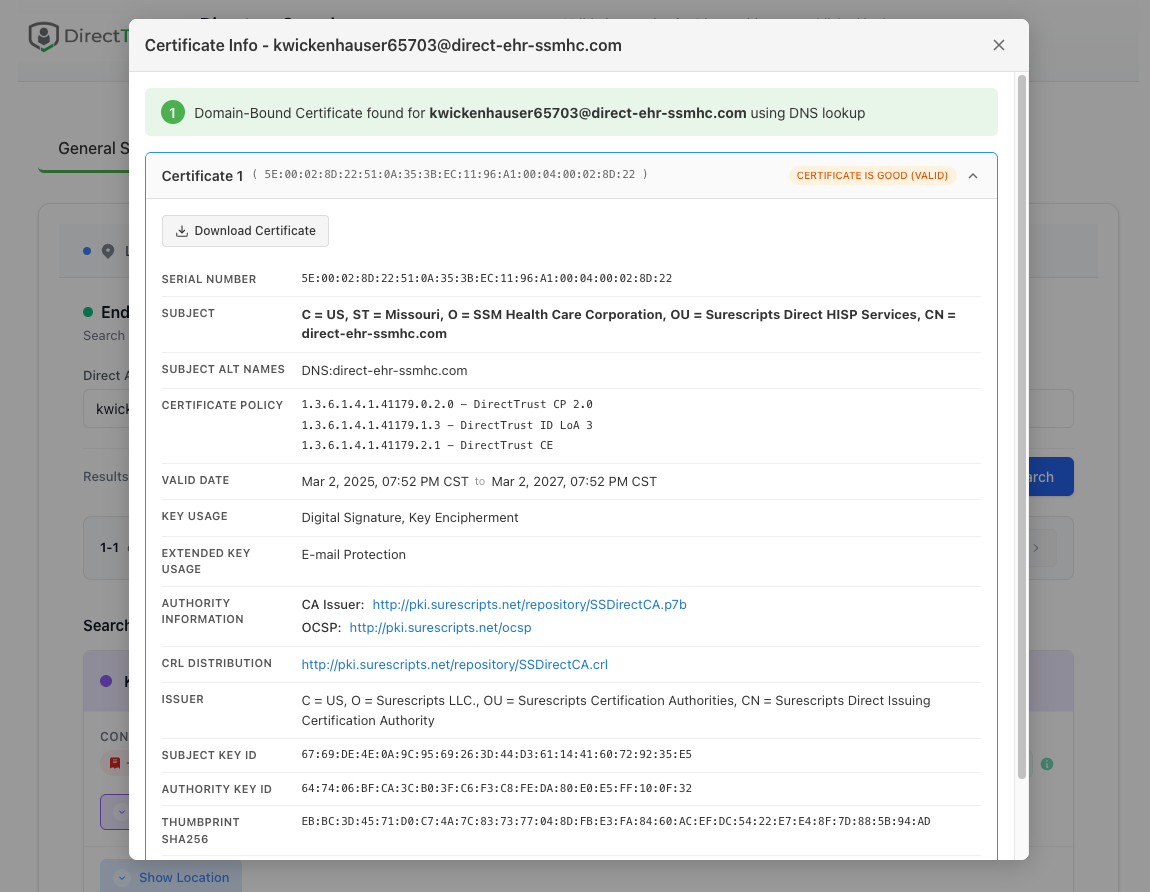Click DirectTrust CP 2.0 policy line
The image size is (1150, 892).
click(447, 404)
